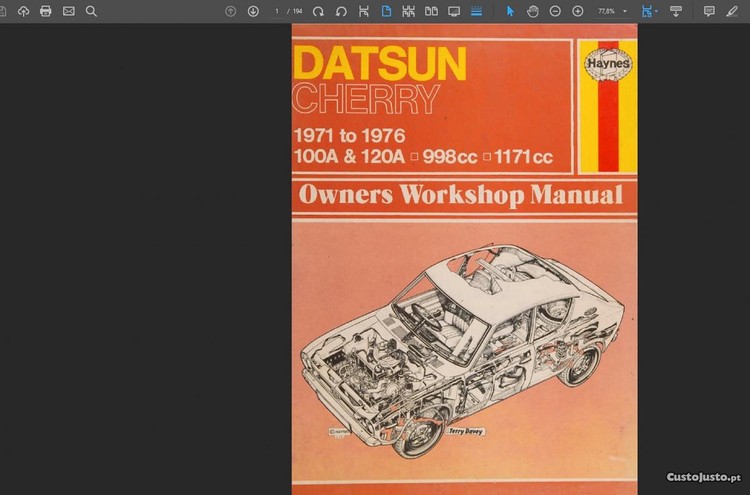Go to next page with down arrow
This screenshot has width=750, height=495.
tap(253, 11)
